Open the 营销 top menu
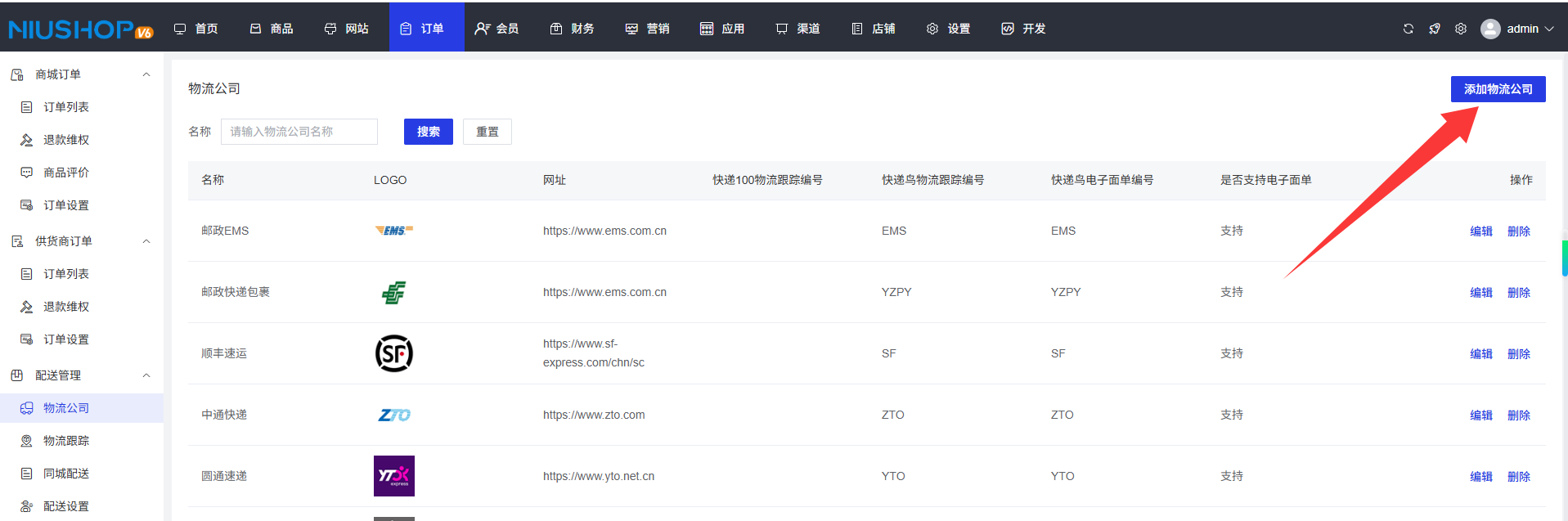This screenshot has width=1568, height=521. pyautogui.click(x=648, y=29)
